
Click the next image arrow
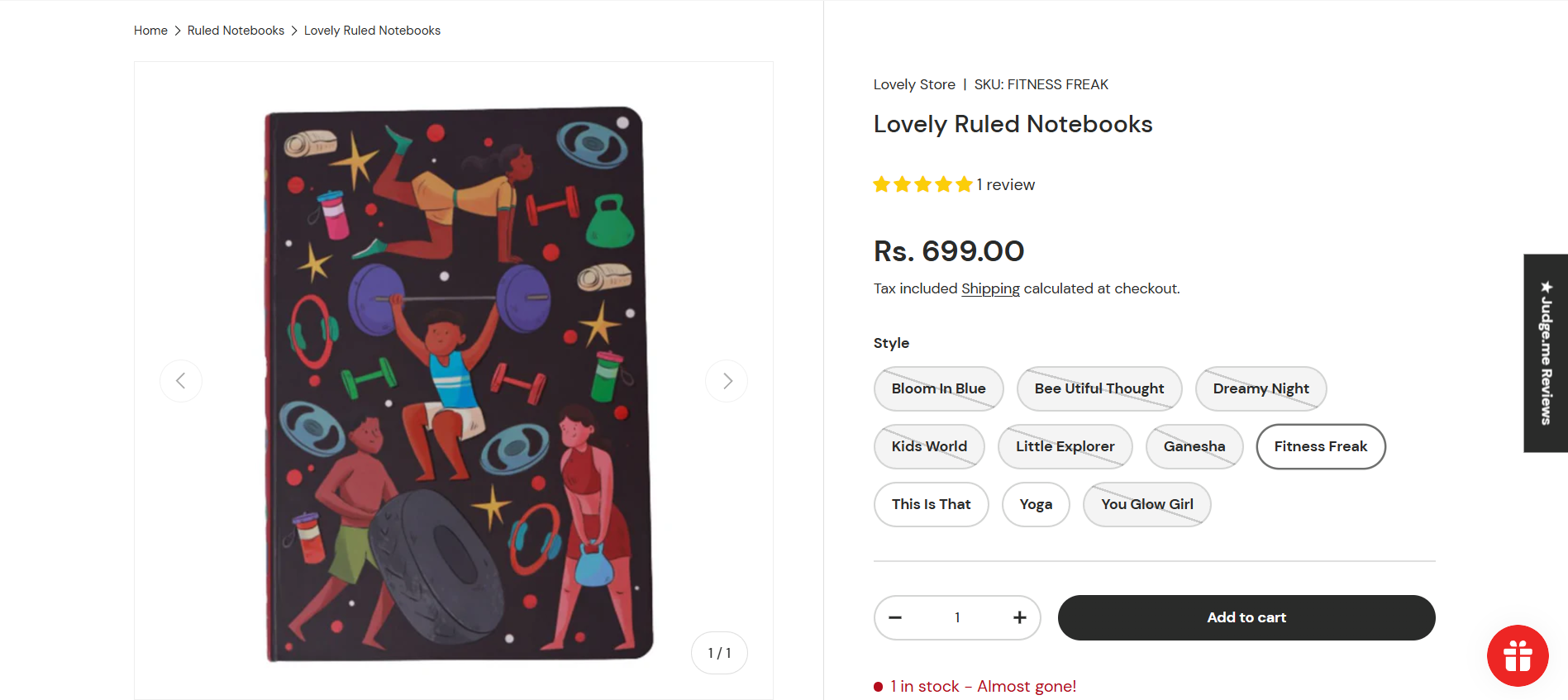pos(727,381)
